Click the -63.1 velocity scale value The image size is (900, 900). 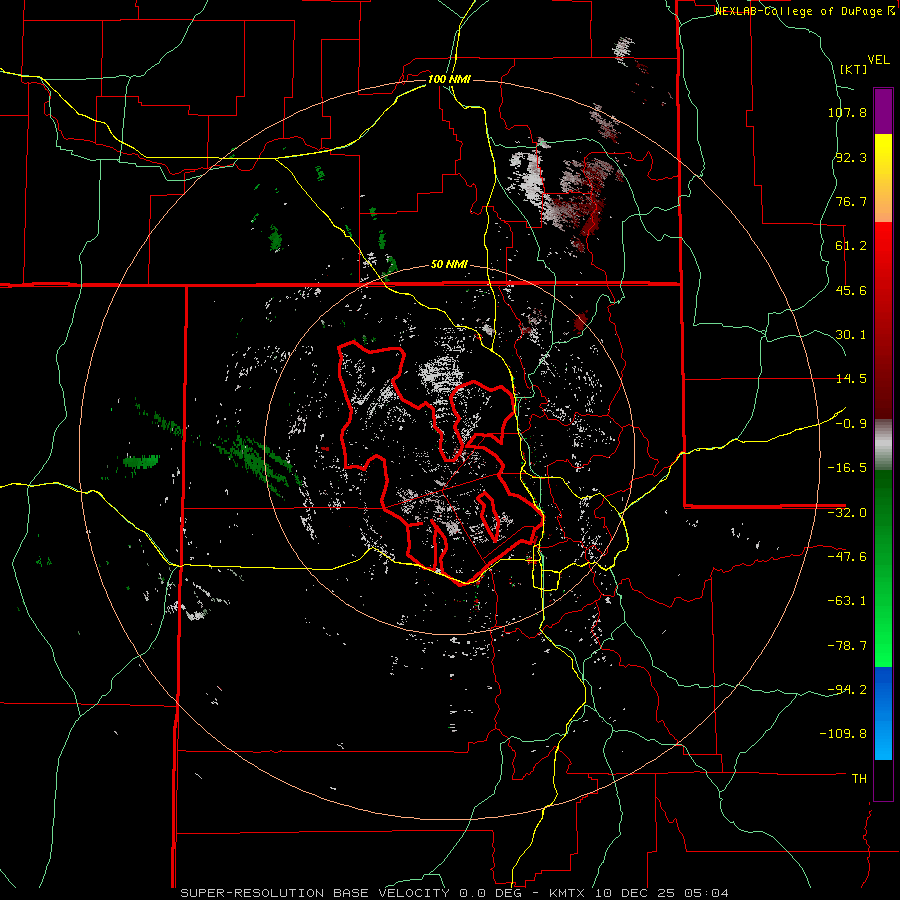[847, 601]
